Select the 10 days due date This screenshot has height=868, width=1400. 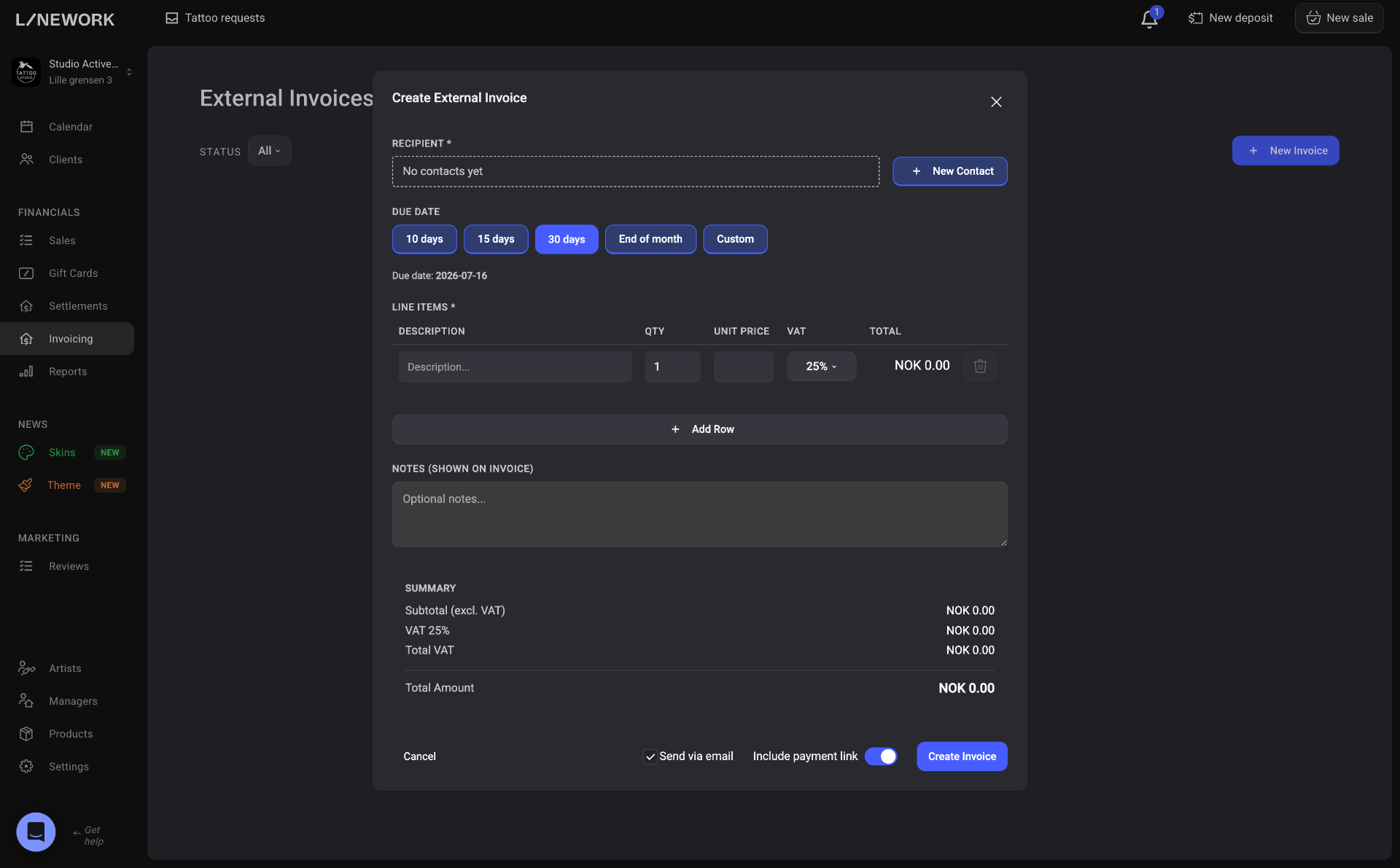tap(424, 239)
